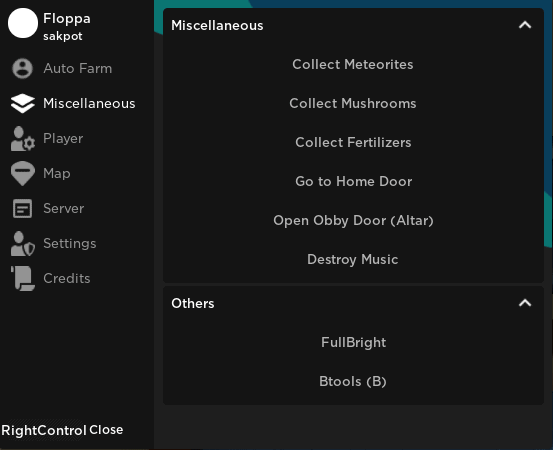
Task: Open the Player gear icon
Action: pyautogui.click(x=23, y=139)
